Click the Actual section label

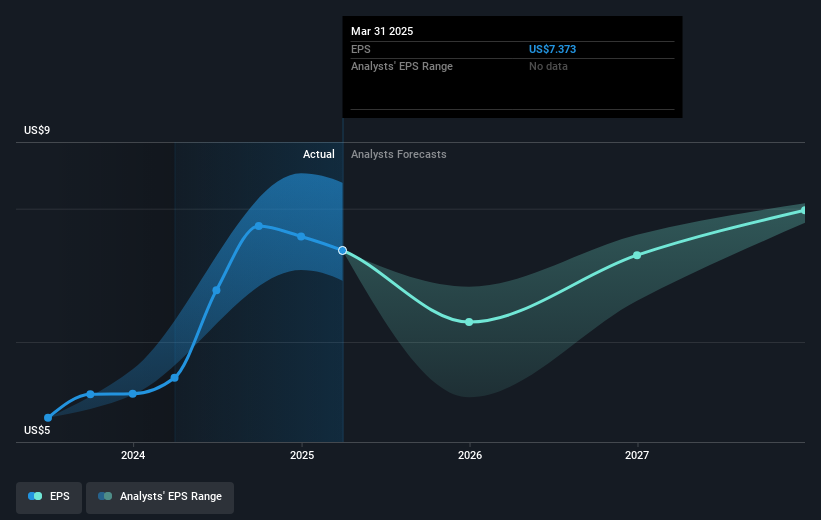pyautogui.click(x=318, y=154)
